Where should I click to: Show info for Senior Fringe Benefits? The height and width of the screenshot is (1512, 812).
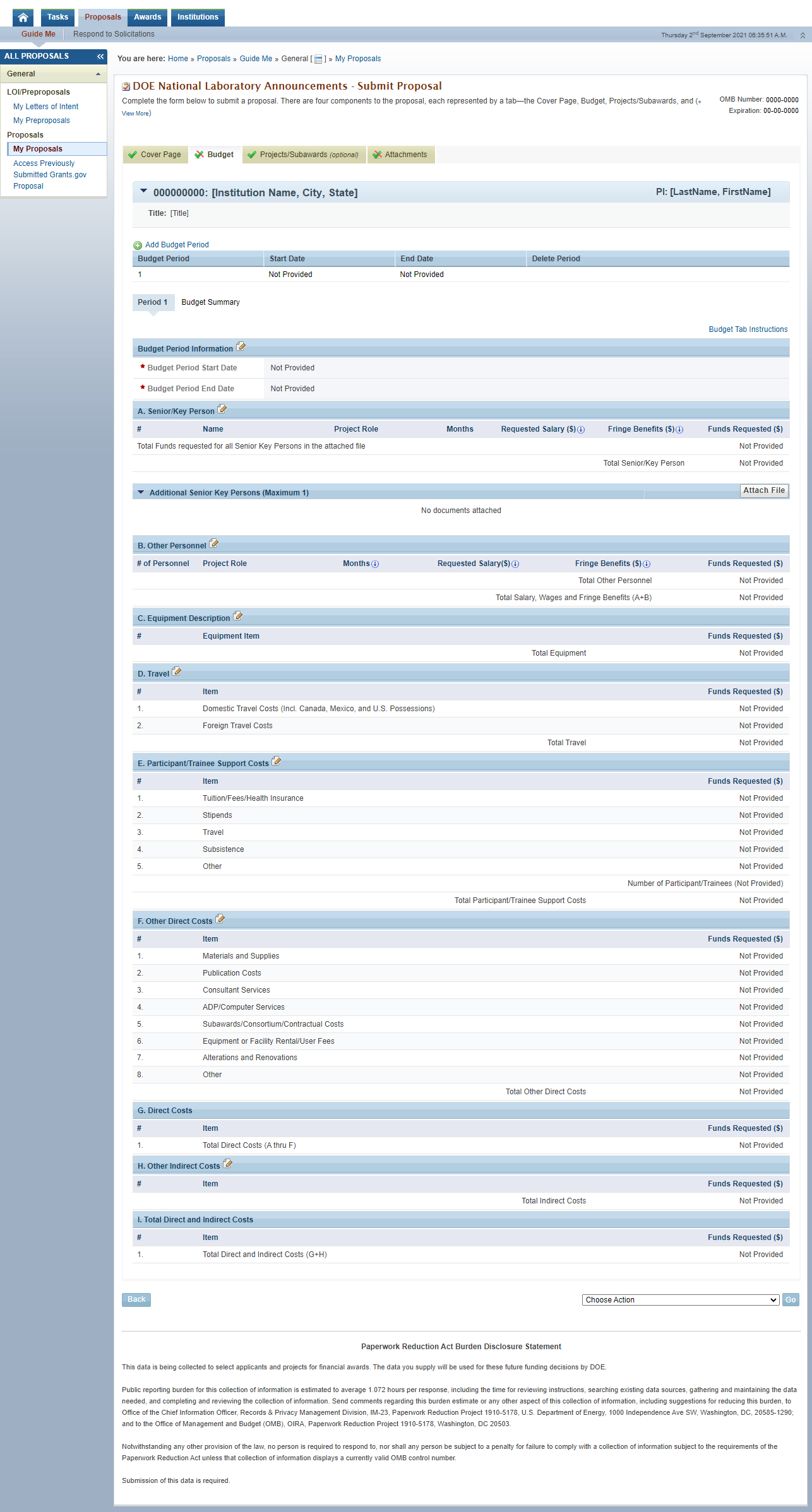tap(679, 430)
